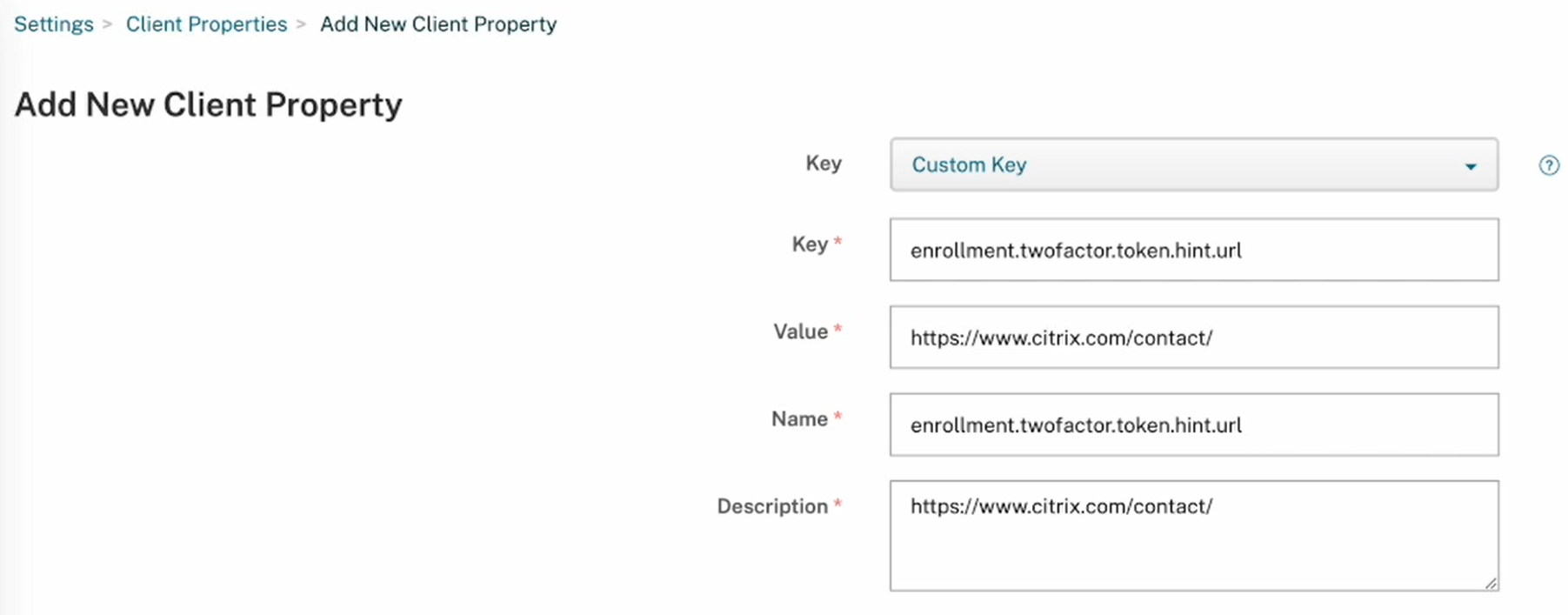This screenshot has height=615, width=1568.
Task: Focus the Name input field
Action: click(x=1192, y=424)
